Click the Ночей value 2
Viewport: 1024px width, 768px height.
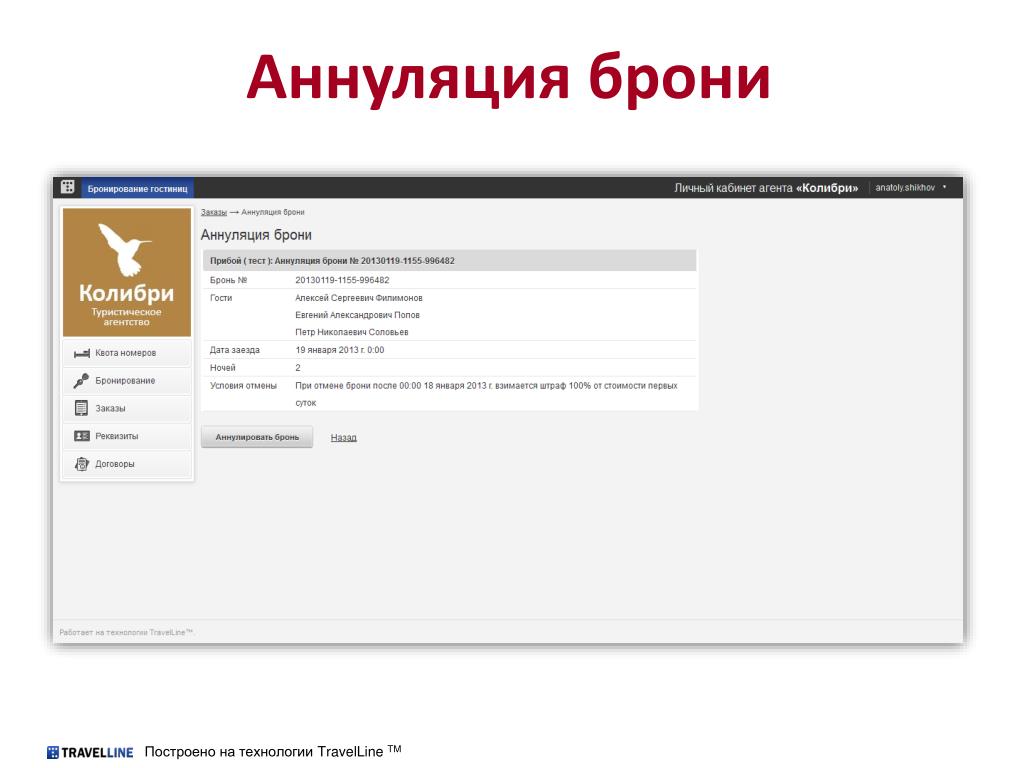[x=298, y=368]
